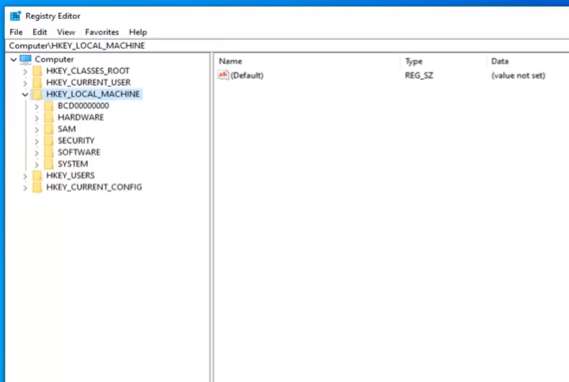Expand the SECURITY subkey

click(x=37, y=141)
